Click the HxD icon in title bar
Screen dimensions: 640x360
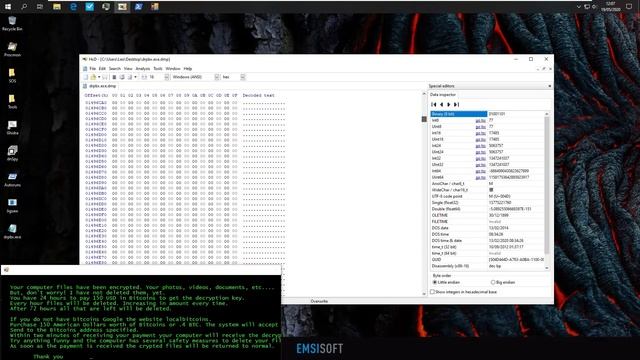coord(84,59)
